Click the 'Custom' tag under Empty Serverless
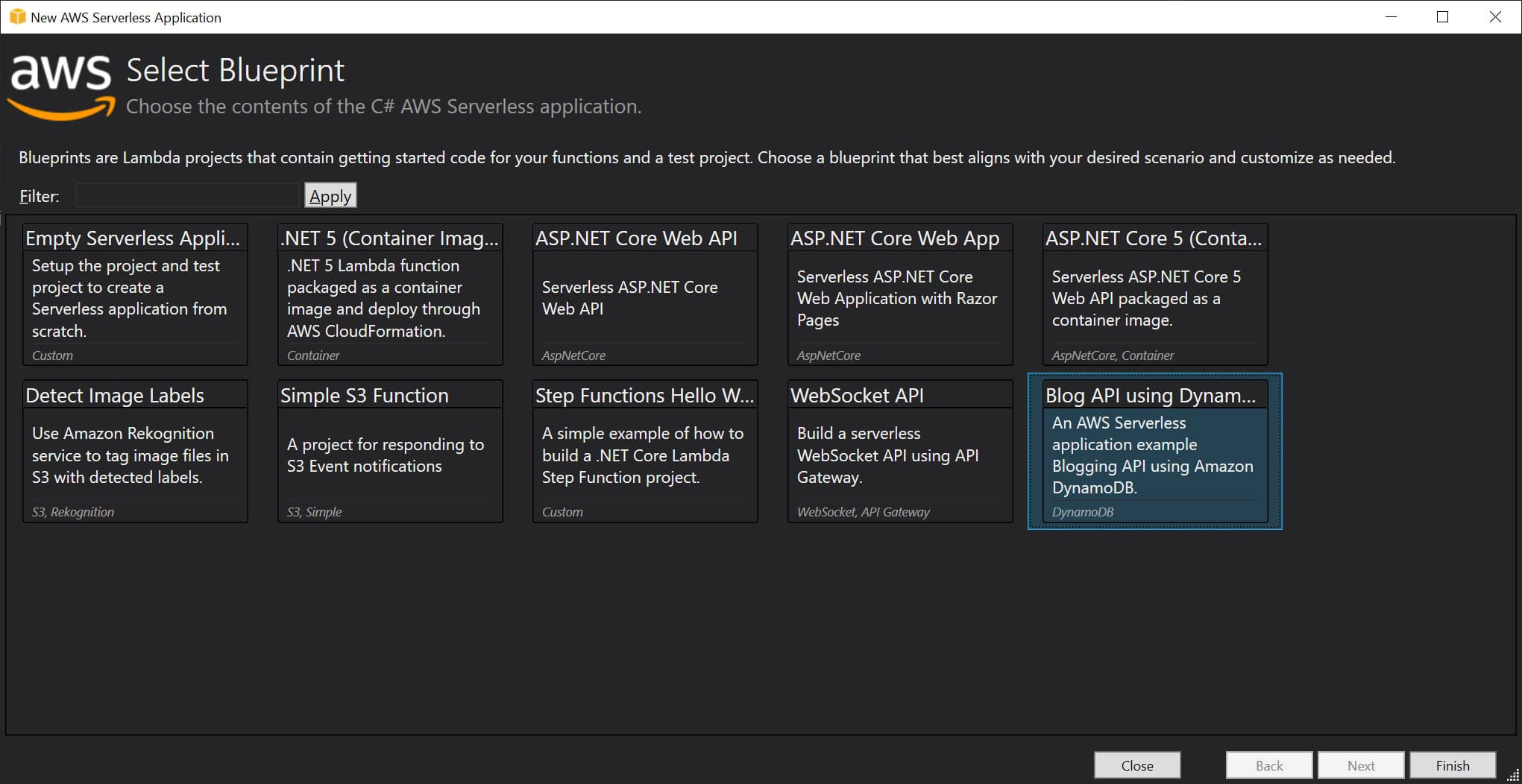Viewport: 1522px width, 784px height. pos(52,355)
